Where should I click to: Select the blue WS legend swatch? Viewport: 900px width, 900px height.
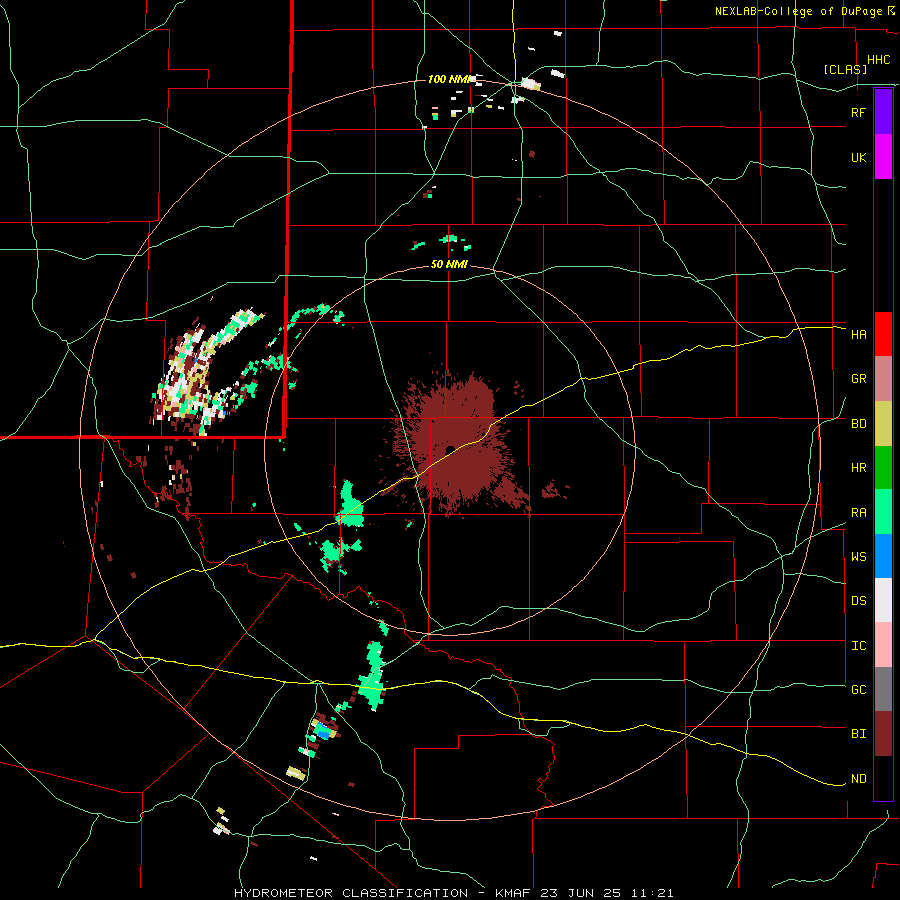[883, 556]
